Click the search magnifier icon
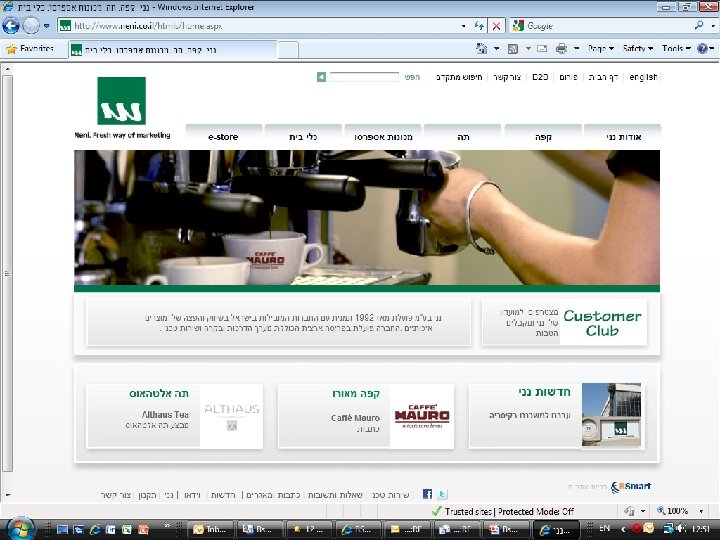Screen dimensions: 720x540 click(x=699, y=25)
